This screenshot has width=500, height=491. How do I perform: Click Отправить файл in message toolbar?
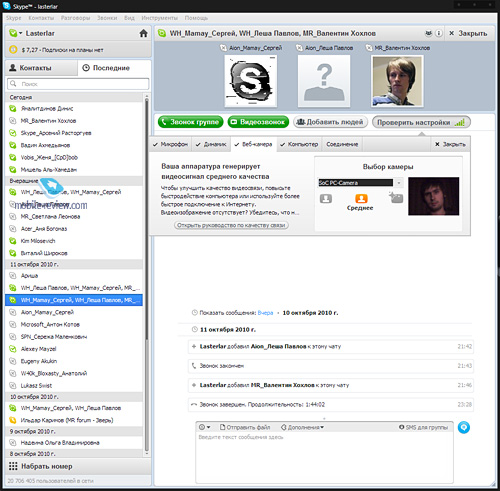click(245, 427)
